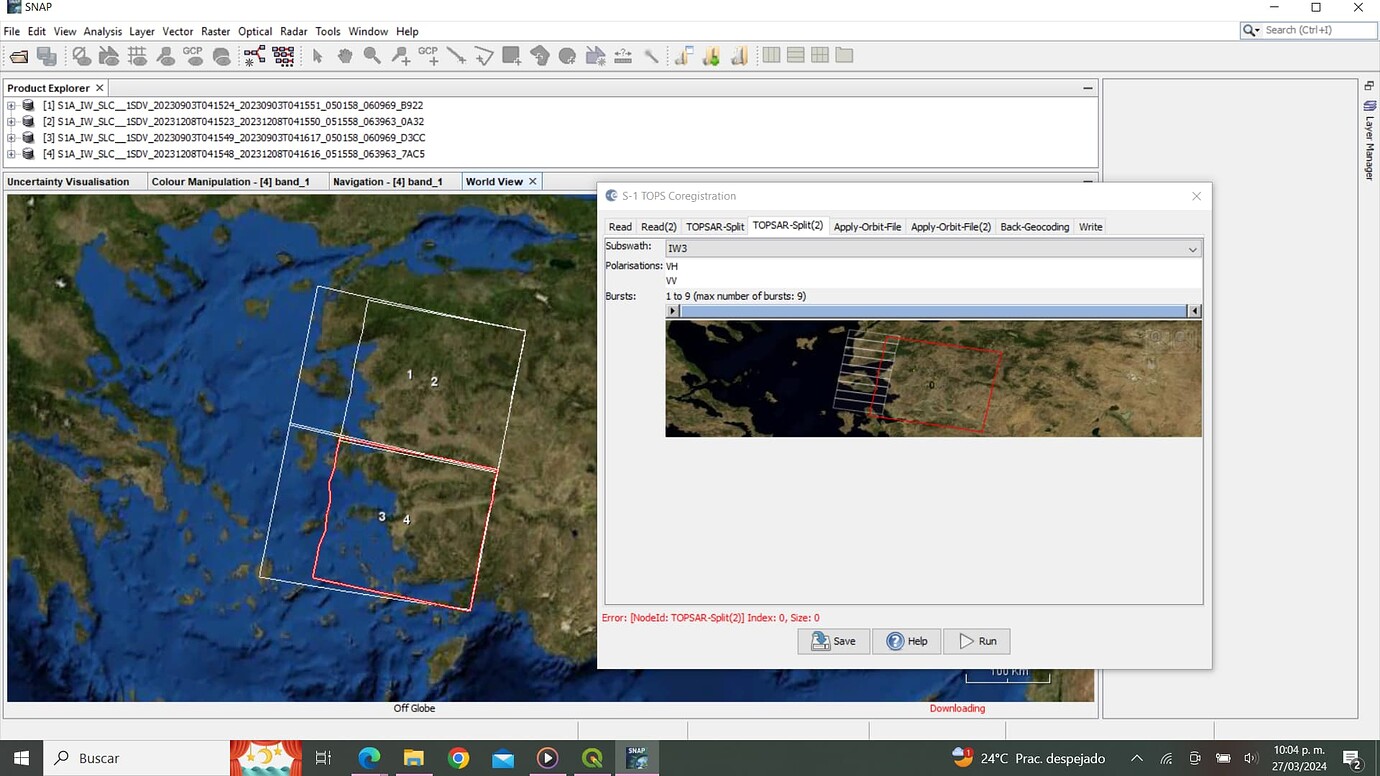This screenshot has width=1380, height=776.
Task: Select the Pan hand tool
Action: tap(344, 55)
